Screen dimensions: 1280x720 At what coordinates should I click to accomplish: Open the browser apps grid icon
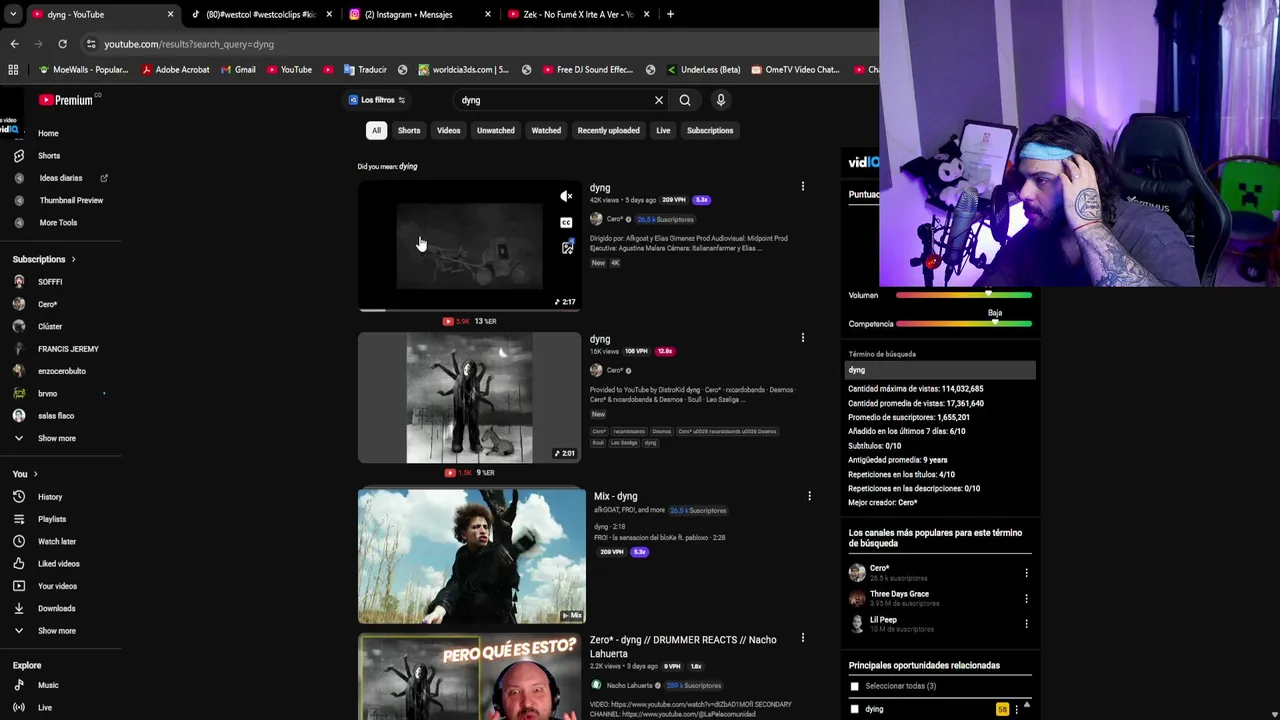click(13, 70)
